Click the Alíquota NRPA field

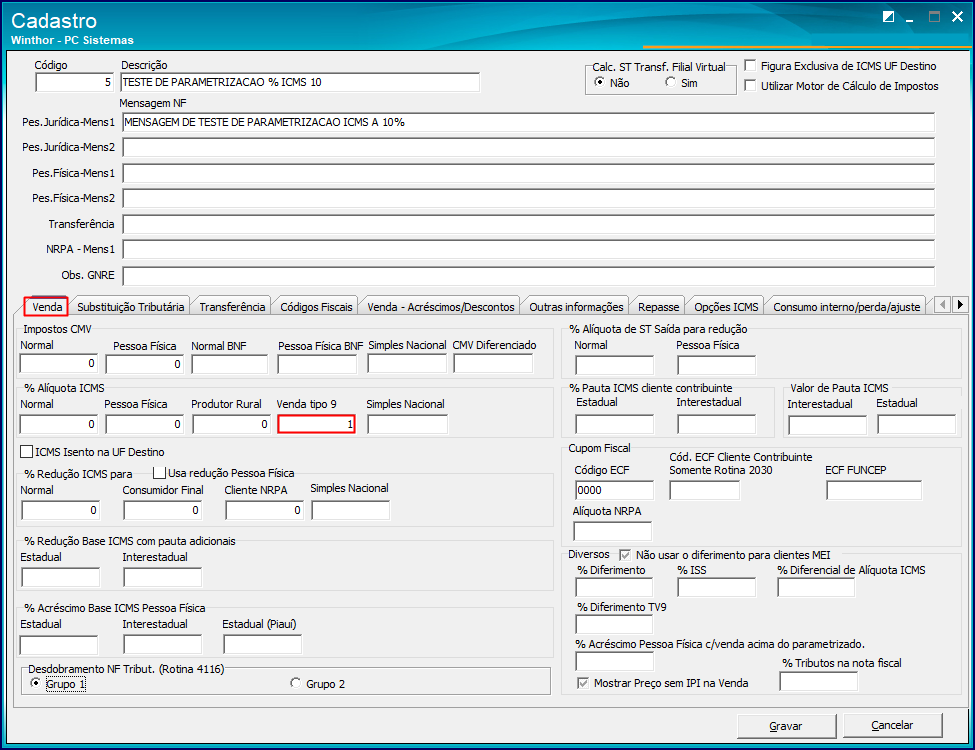coord(612,532)
